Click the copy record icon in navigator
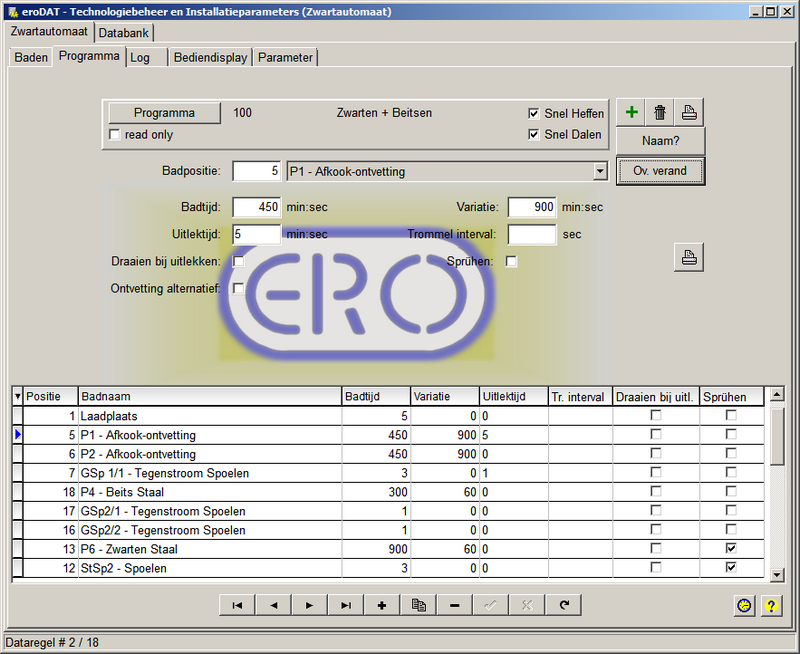 419,605
